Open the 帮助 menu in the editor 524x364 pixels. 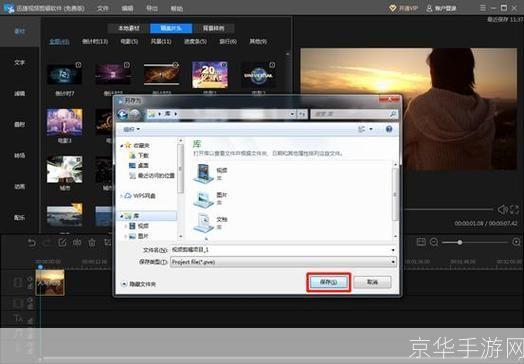(x=177, y=8)
